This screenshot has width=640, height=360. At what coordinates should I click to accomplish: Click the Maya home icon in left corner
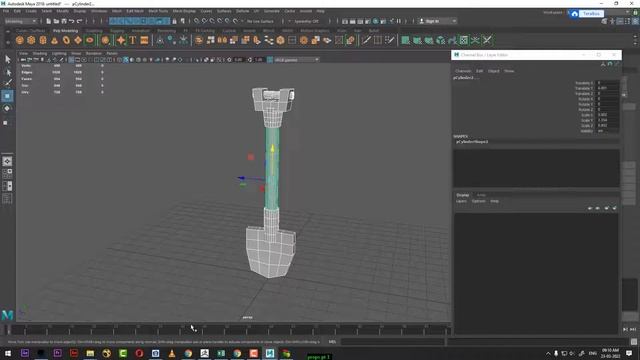[x=7, y=315]
